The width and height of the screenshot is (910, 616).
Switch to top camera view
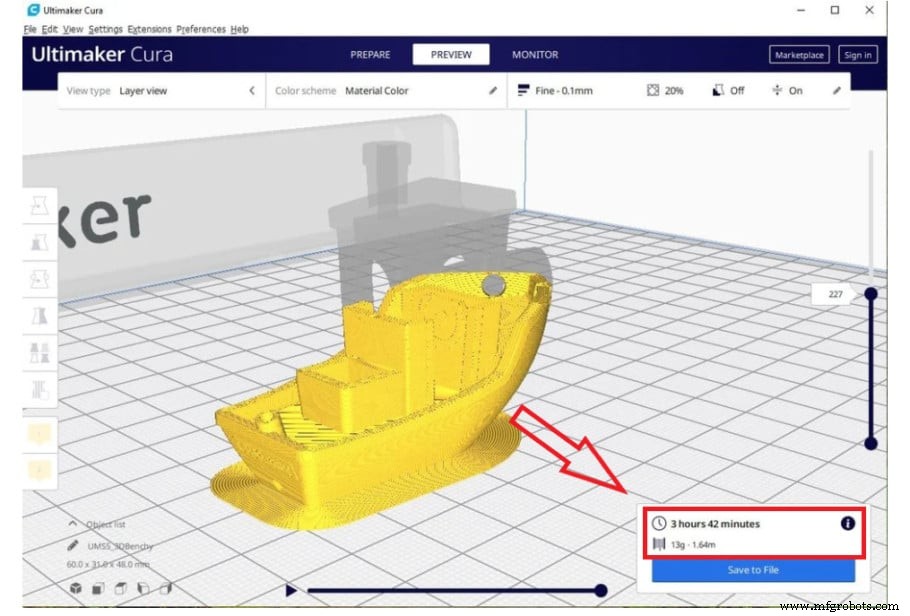pyautogui.click(x=120, y=589)
